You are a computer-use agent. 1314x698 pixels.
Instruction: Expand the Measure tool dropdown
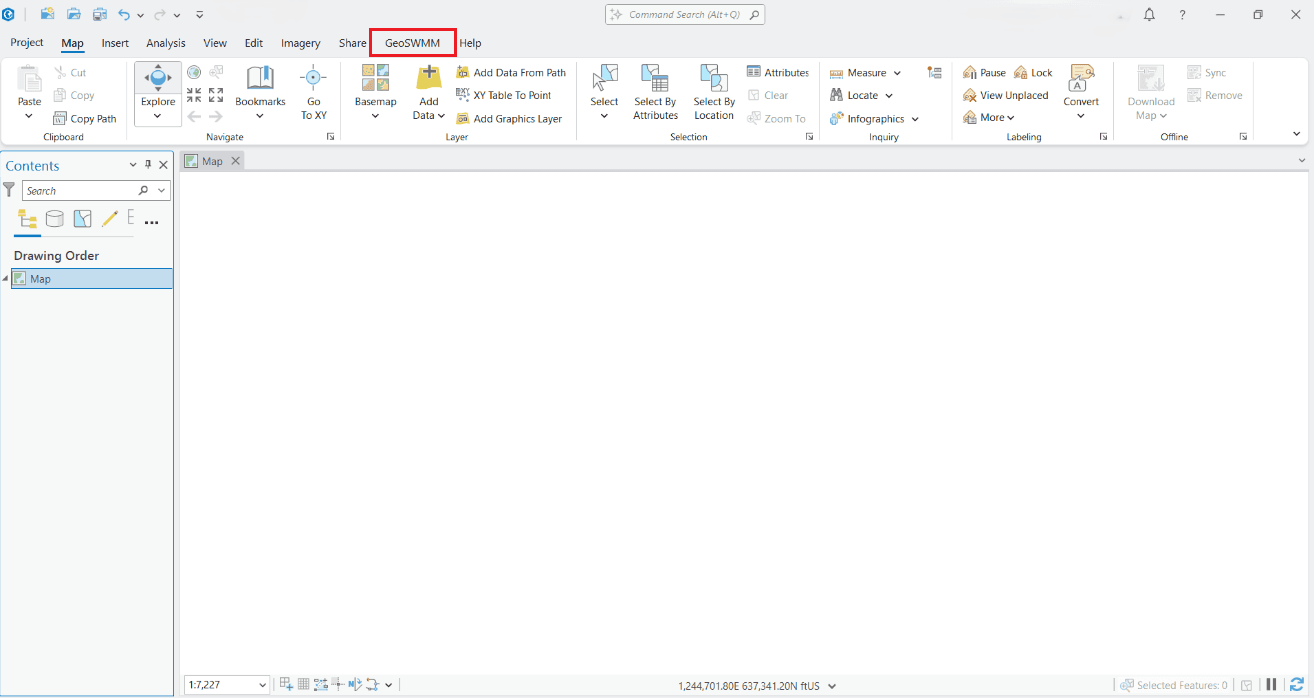[x=896, y=71]
